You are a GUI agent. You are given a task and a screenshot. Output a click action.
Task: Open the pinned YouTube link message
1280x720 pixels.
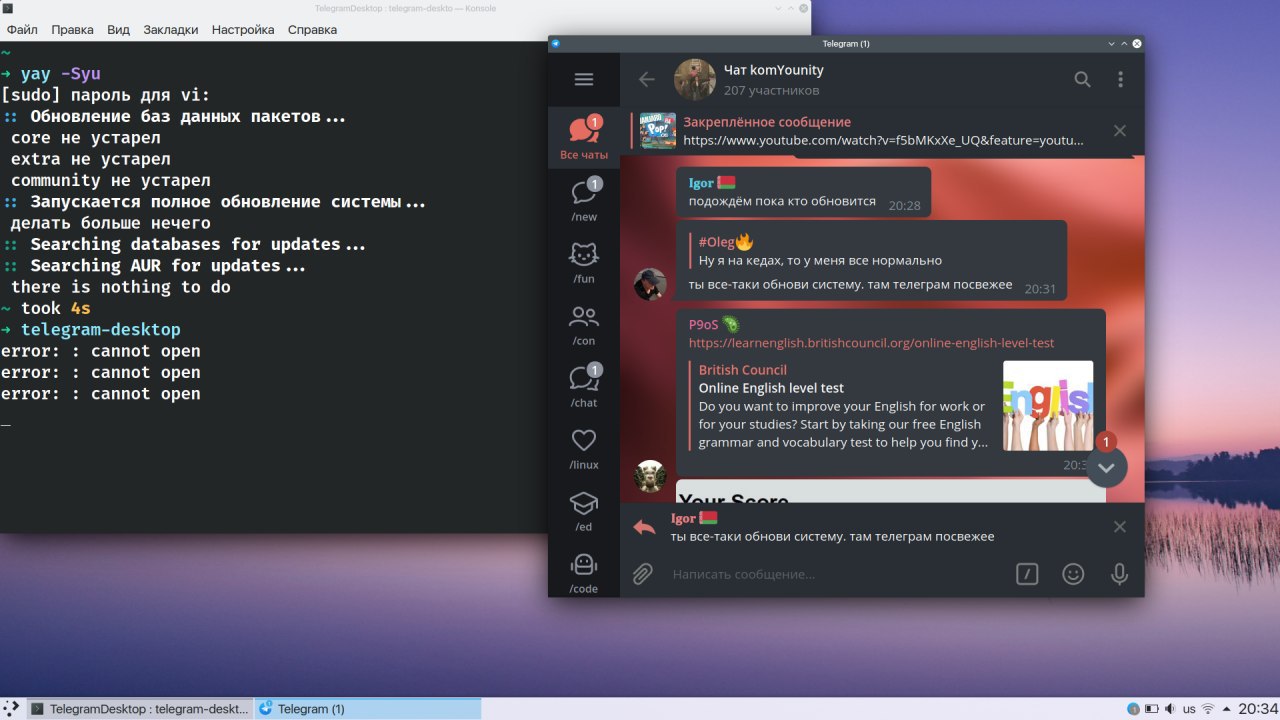pos(883,131)
